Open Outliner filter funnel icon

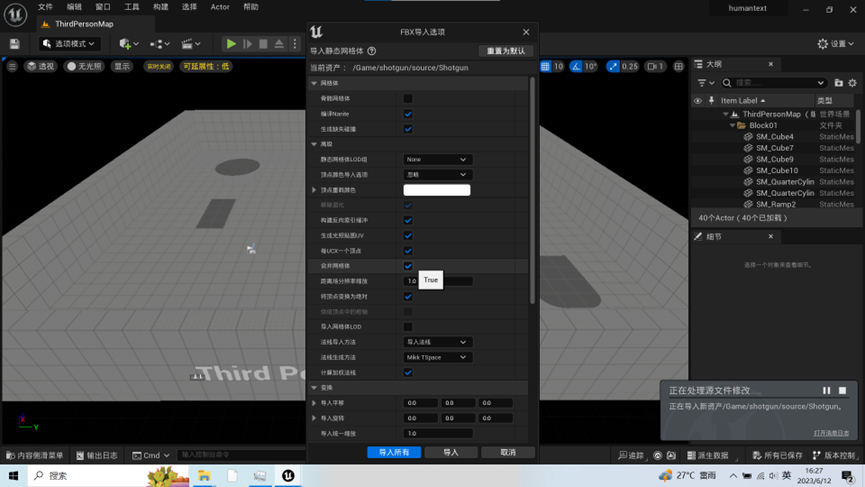[706, 83]
